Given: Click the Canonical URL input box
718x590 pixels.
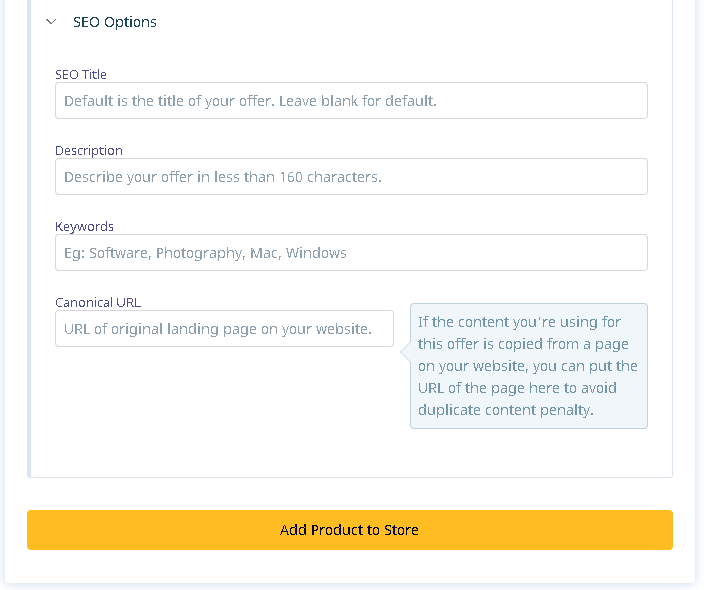Looking at the screenshot, I should tap(224, 329).
